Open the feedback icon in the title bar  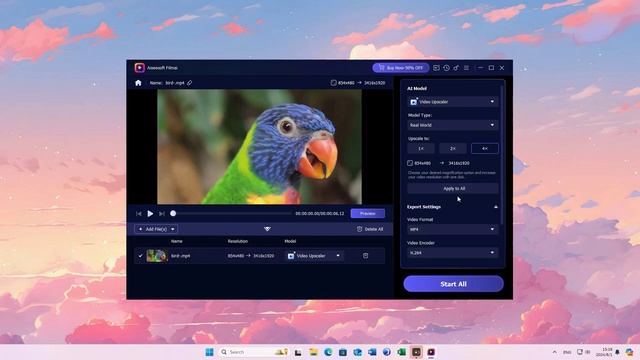436,68
